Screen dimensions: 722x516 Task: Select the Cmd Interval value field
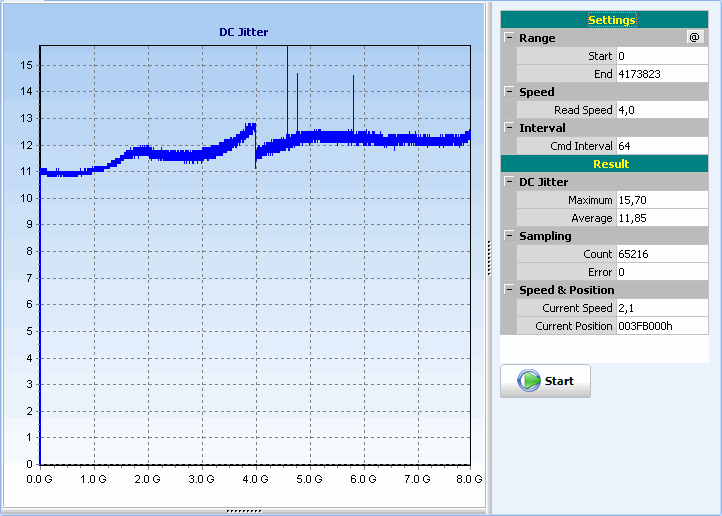[661, 146]
